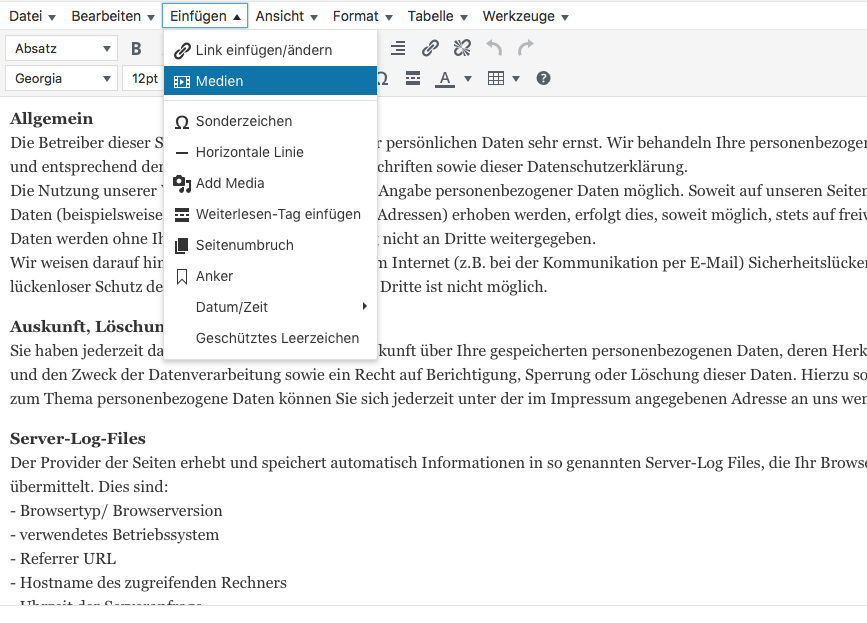The height and width of the screenshot is (623, 867).
Task: Choose Add Media menu entry
Action: pyautogui.click(x=270, y=183)
